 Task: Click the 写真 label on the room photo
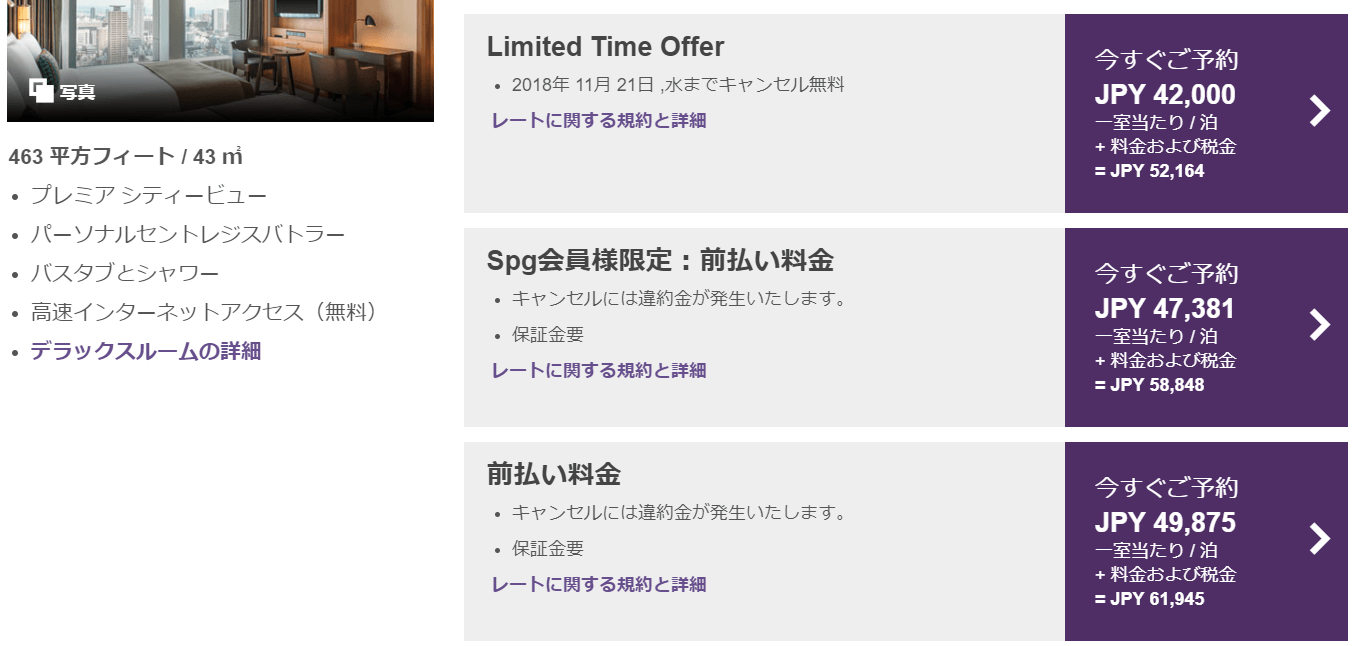[77, 92]
